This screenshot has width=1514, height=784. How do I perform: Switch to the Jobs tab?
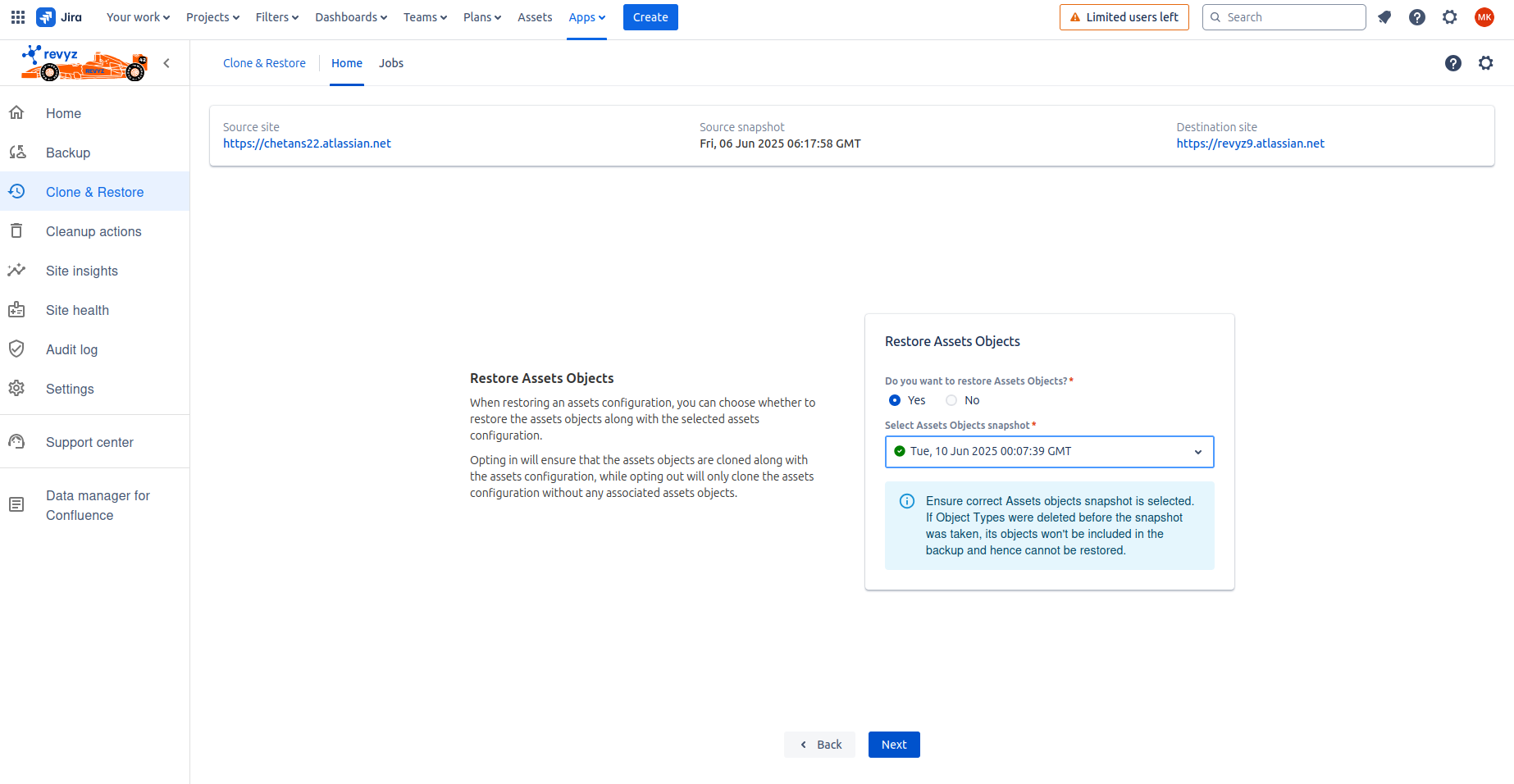pos(390,63)
